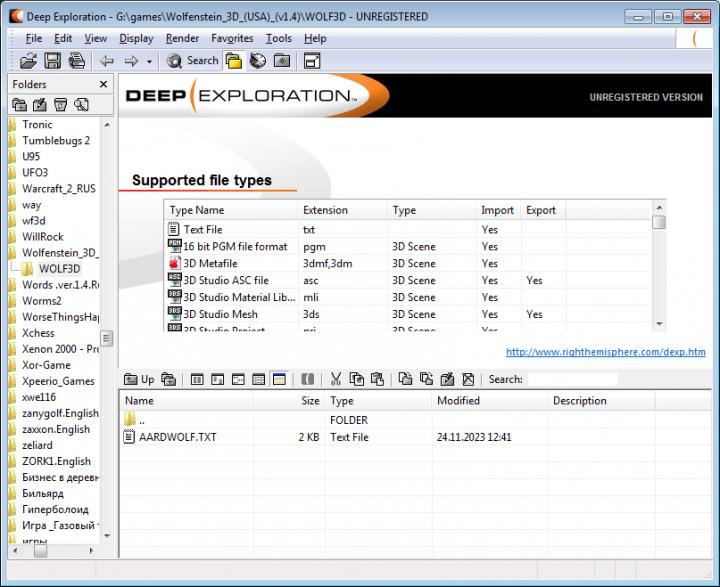Sort files by Modified column header
This screenshot has width=720, height=587.
tap(489, 401)
